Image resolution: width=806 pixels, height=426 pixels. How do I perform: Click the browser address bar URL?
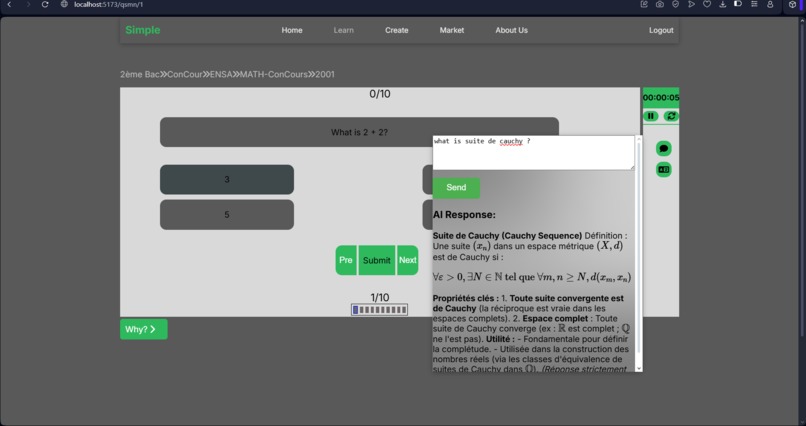(108, 5)
